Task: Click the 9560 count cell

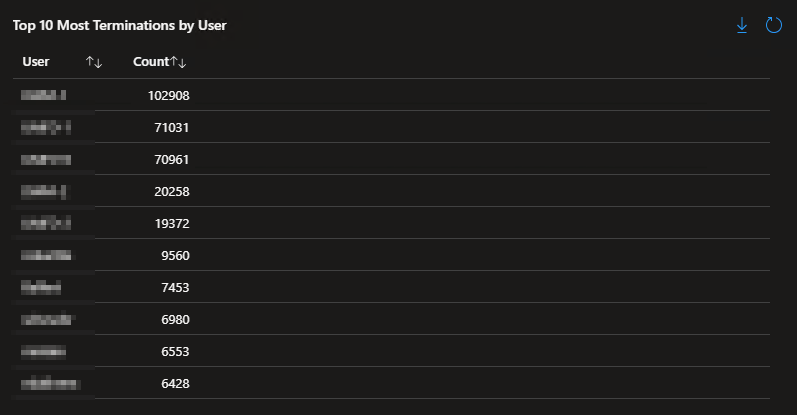Action: pos(175,256)
